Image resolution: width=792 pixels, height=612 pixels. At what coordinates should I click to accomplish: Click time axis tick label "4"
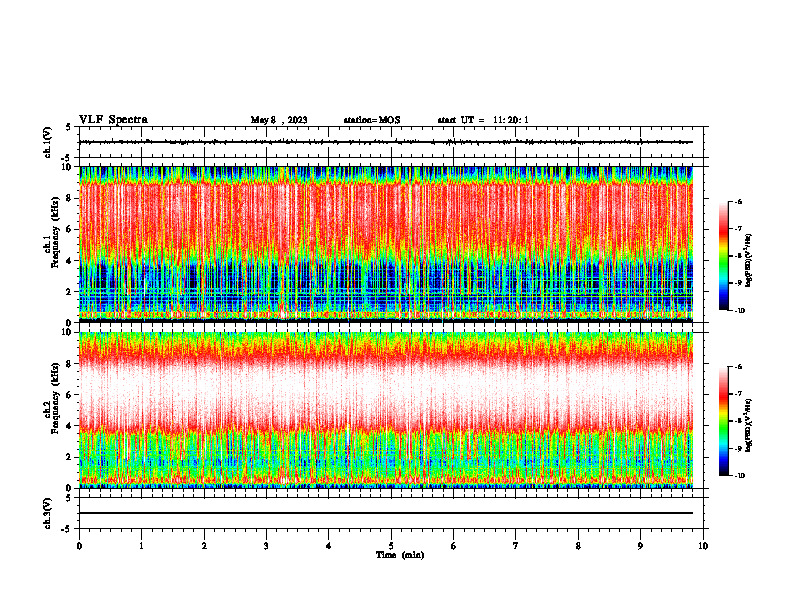click(x=329, y=546)
